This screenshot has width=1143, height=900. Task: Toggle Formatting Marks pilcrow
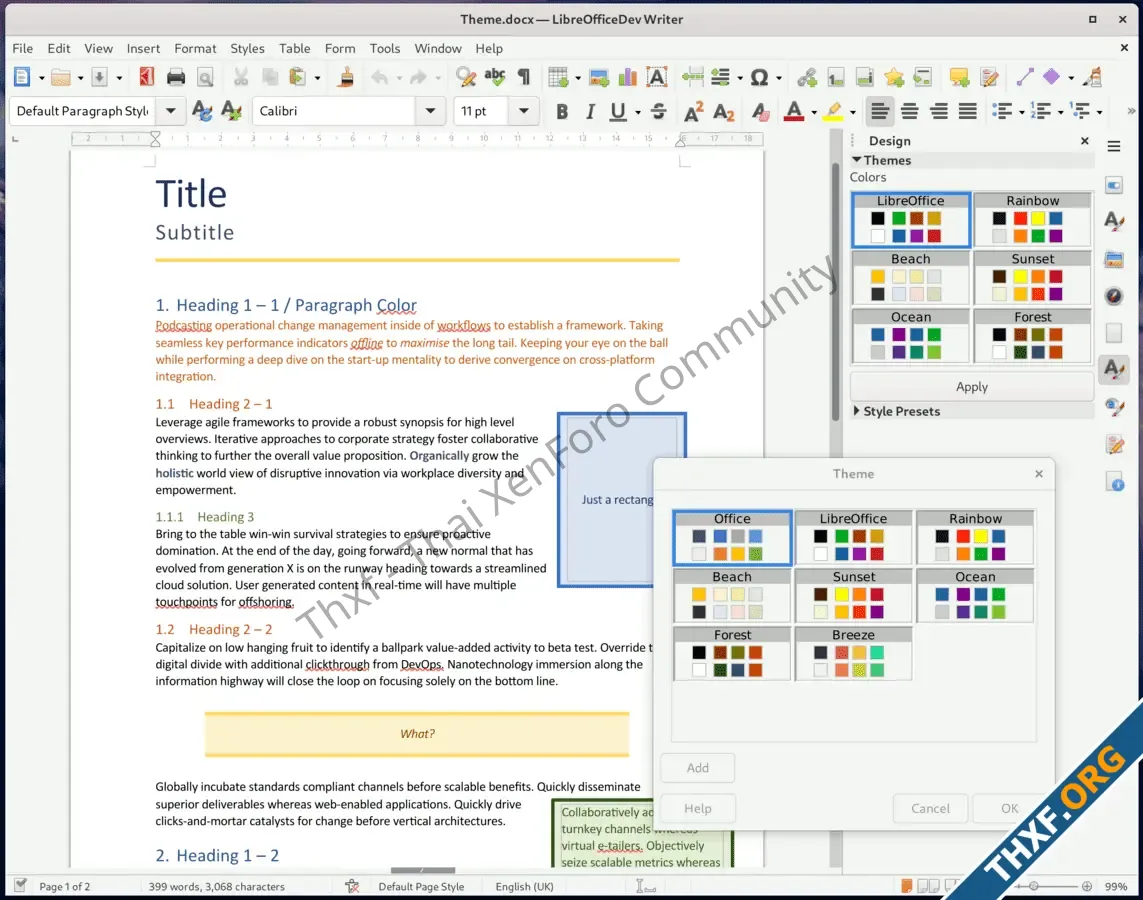click(x=523, y=77)
